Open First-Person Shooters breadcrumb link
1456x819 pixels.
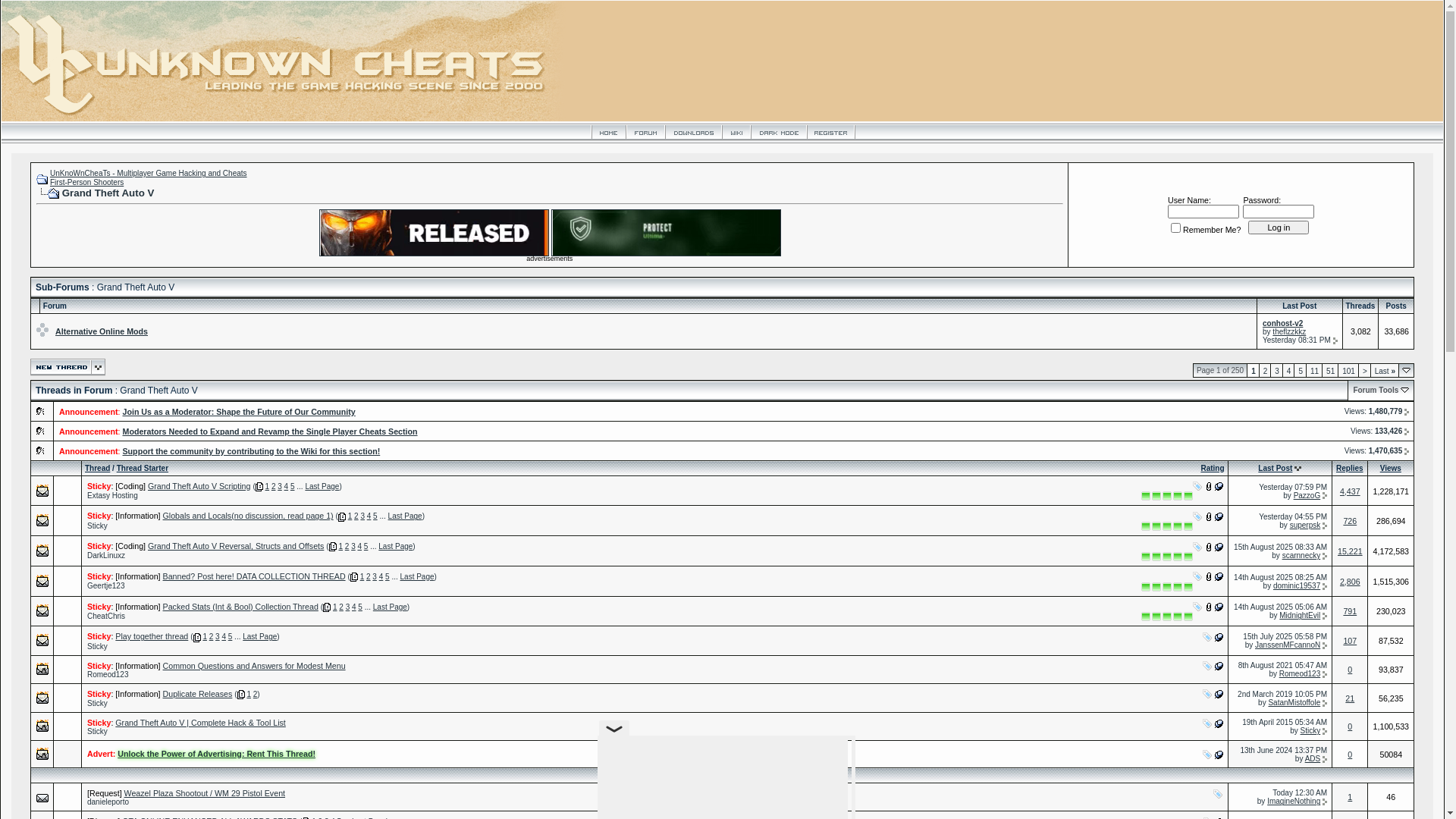pos(86,183)
